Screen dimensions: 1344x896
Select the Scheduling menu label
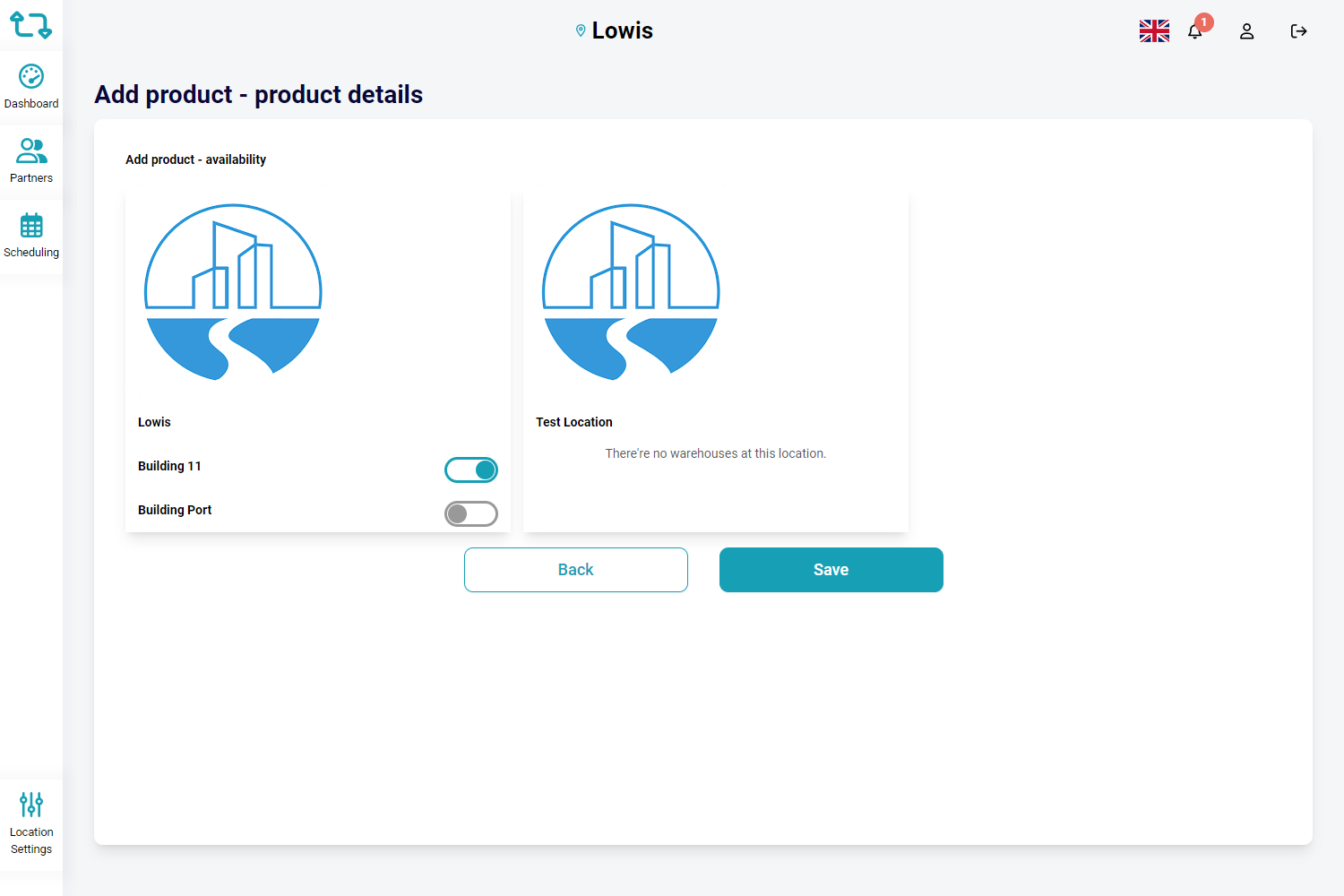click(31, 253)
